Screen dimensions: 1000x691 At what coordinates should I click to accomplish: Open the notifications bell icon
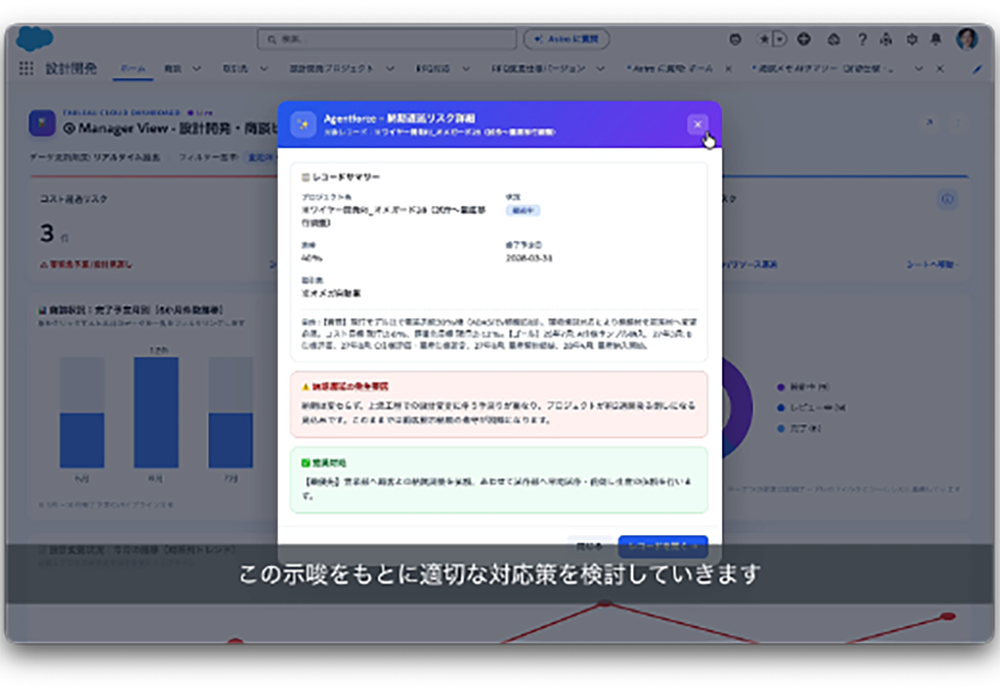point(936,40)
